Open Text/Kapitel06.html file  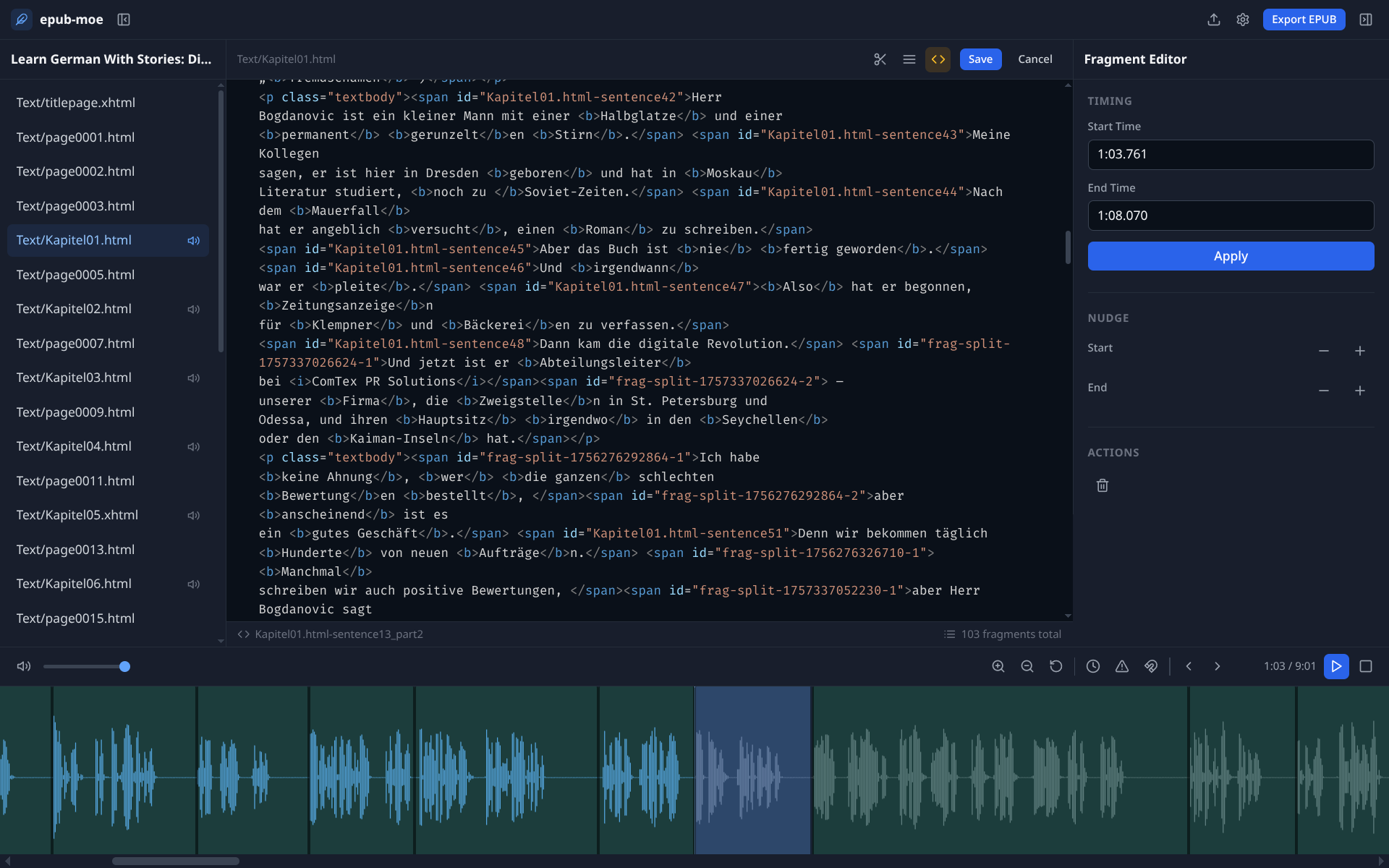click(x=108, y=584)
